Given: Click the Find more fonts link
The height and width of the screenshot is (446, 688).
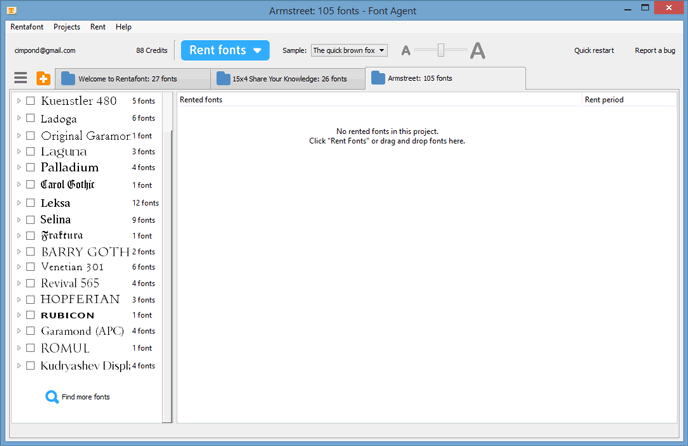Looking at the screenshot, I should [x=86, y=397].
